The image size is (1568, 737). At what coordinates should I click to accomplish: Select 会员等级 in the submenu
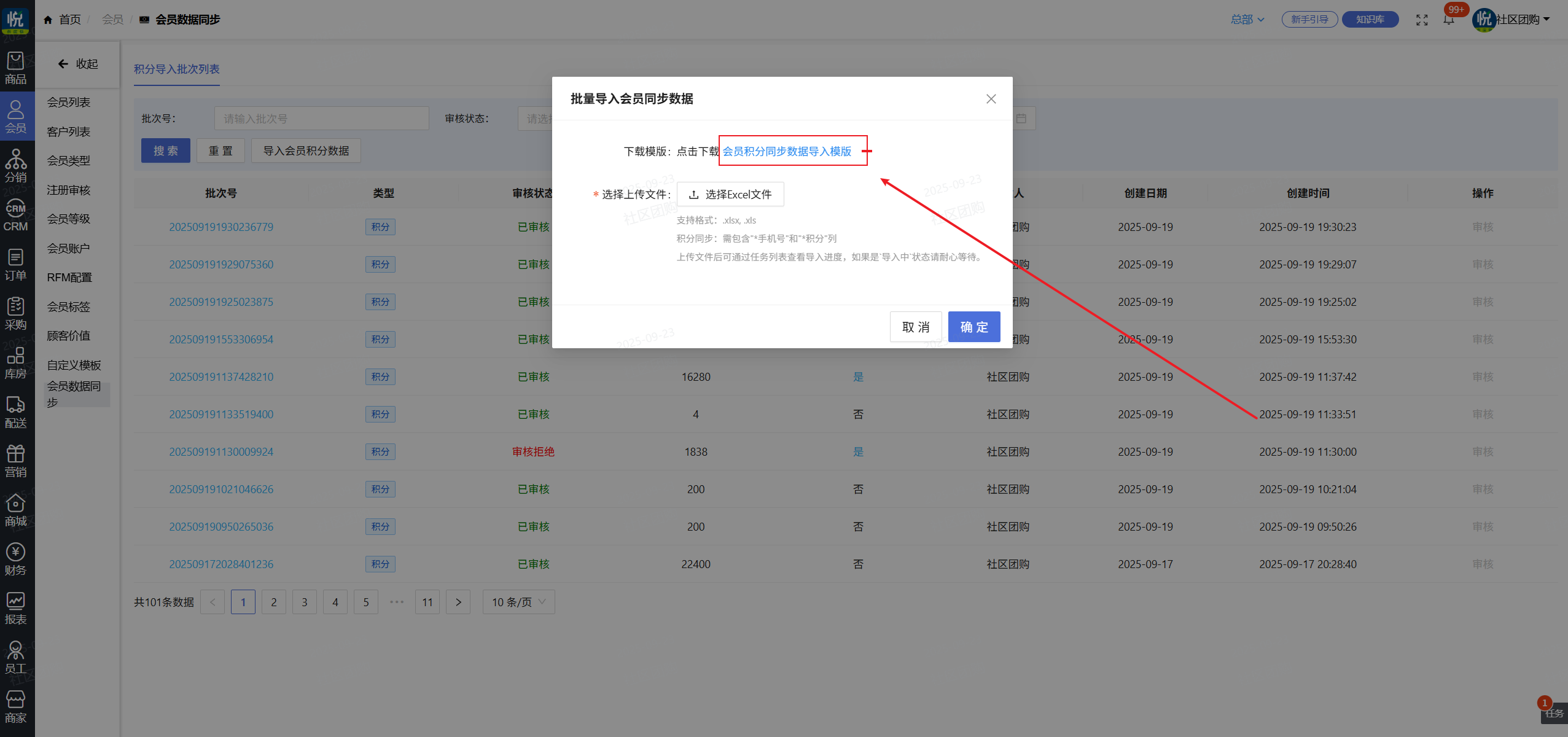click(x=69, y=219)
